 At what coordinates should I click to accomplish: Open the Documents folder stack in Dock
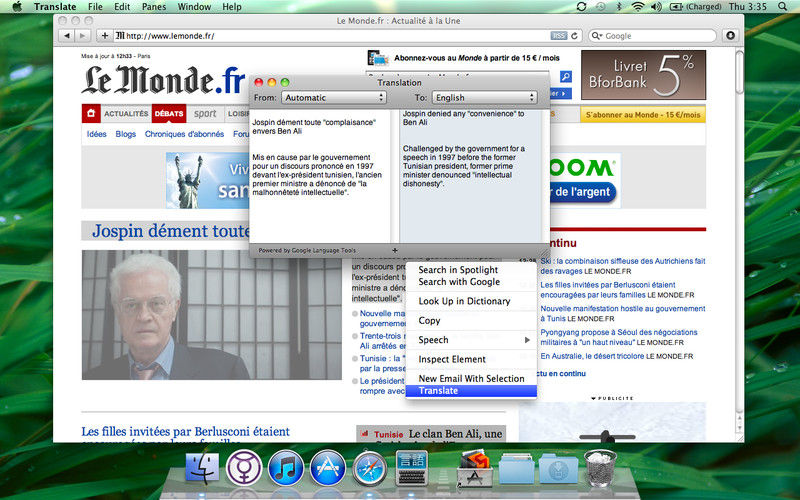click(516, 468)
